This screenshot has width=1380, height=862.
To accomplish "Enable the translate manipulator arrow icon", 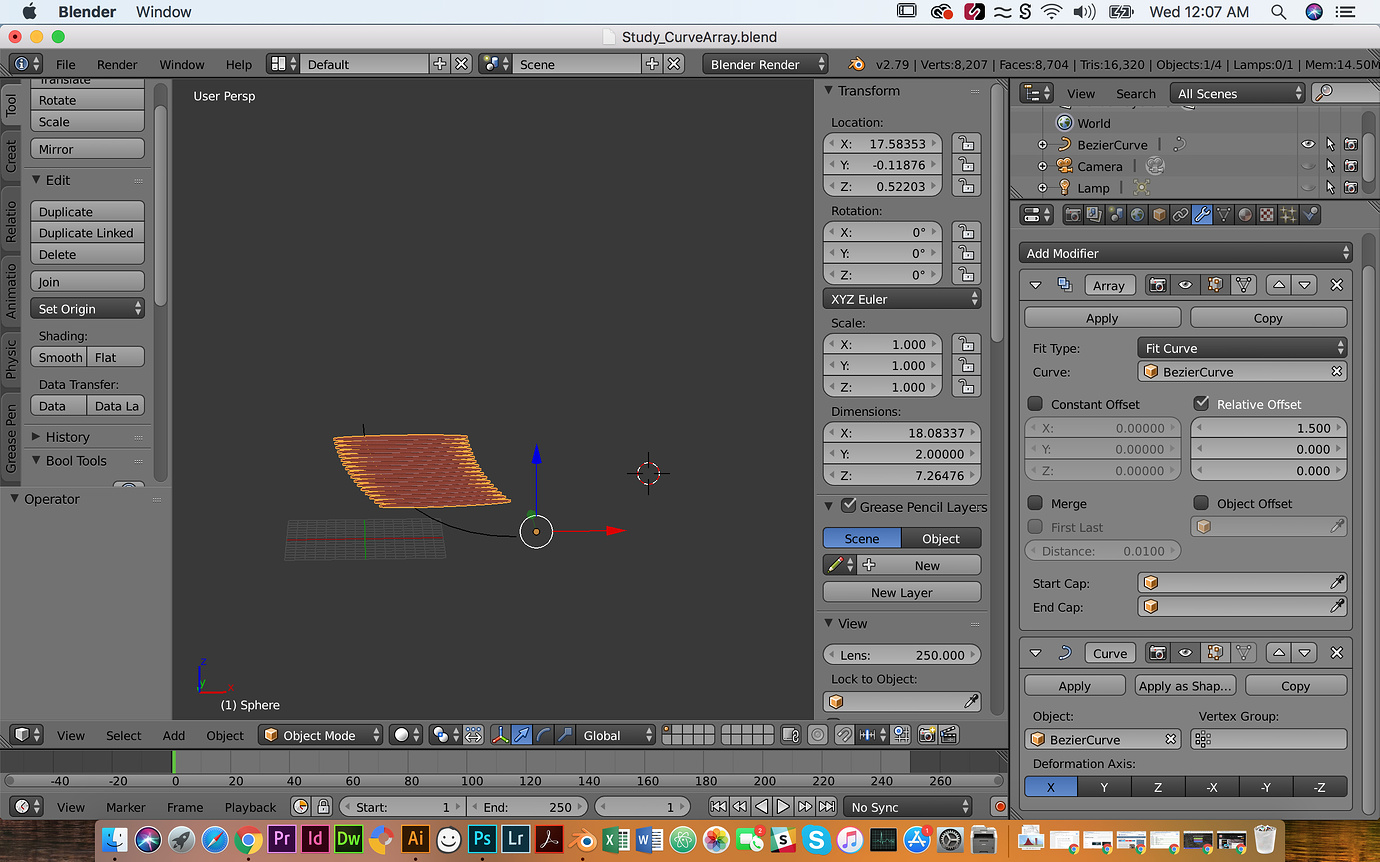I will pos(522,735).
